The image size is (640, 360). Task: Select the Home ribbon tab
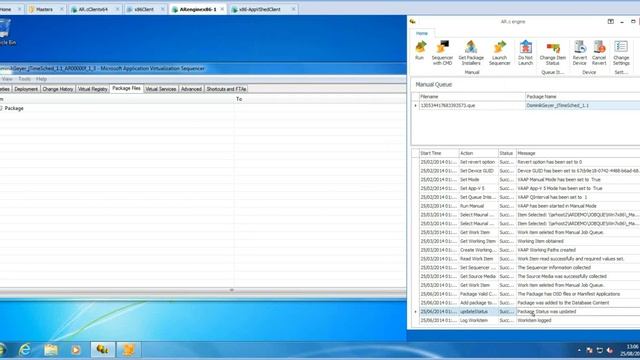[x=422, y=33]
